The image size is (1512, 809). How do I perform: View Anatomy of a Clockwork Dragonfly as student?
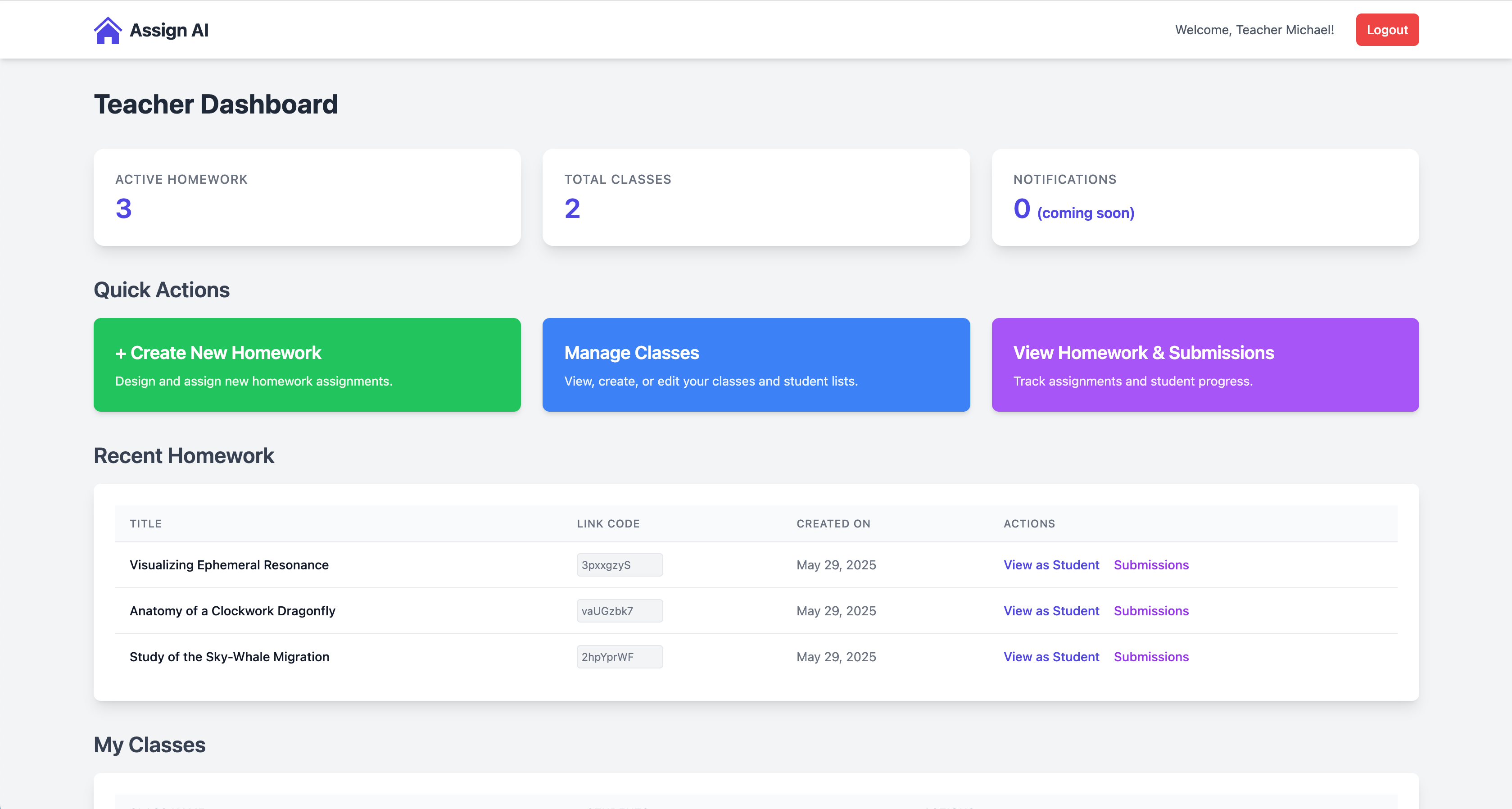[1050, 610]
